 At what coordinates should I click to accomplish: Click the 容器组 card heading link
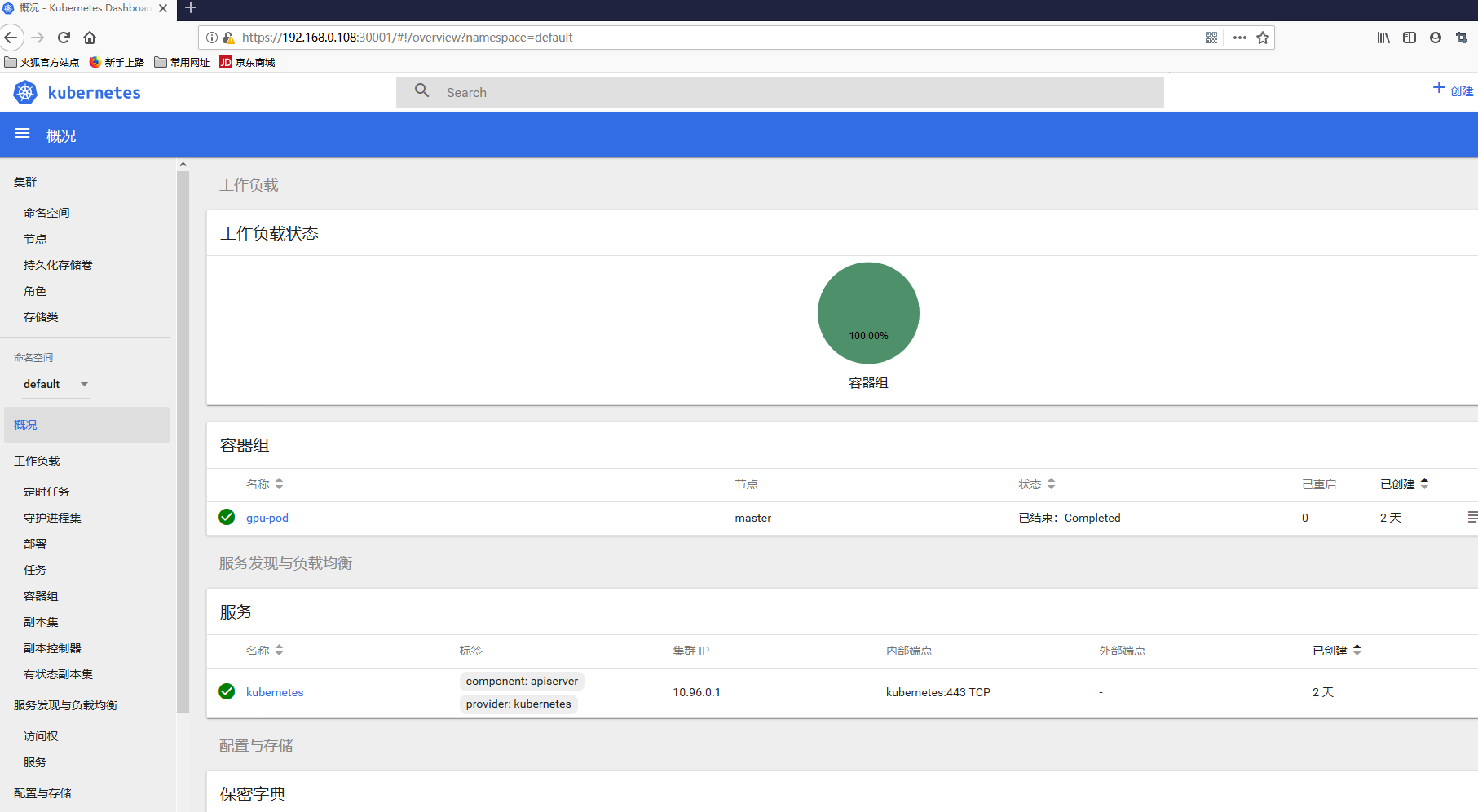pos(245,445)
